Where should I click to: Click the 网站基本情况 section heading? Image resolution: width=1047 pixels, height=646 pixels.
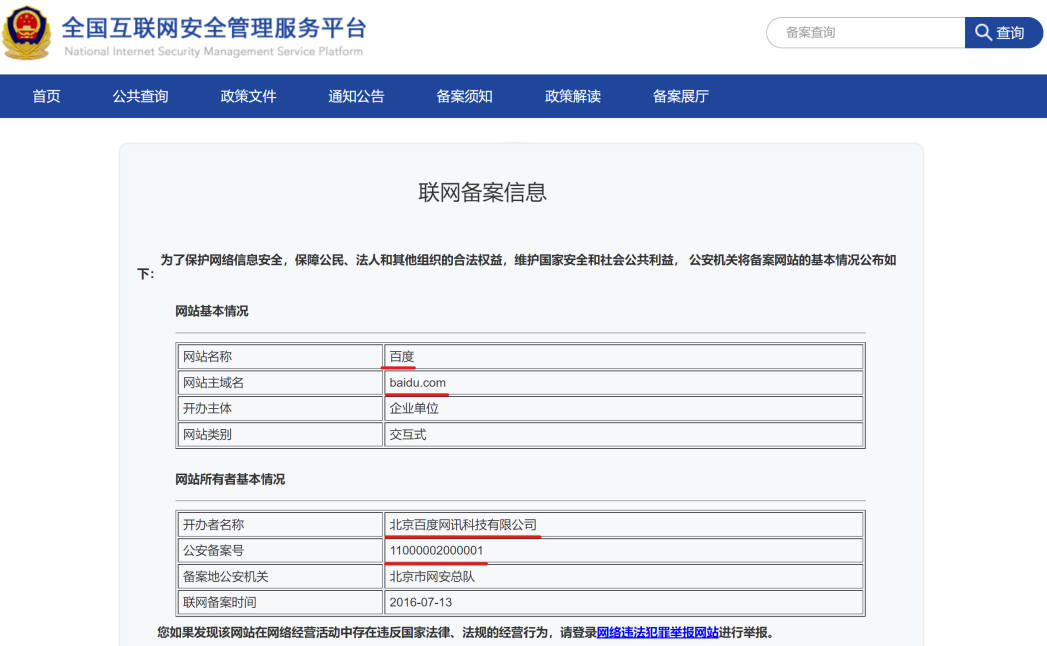pyautogui.click(x=212, y=311)
